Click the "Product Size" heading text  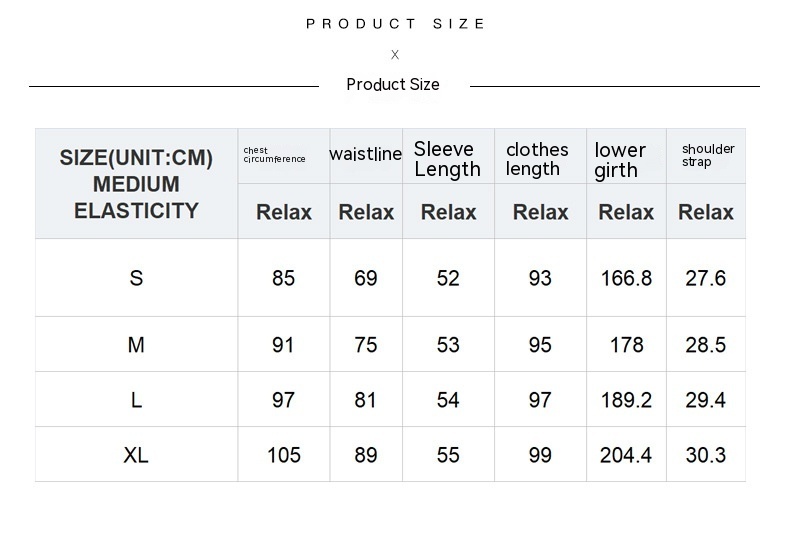point(393,85)
